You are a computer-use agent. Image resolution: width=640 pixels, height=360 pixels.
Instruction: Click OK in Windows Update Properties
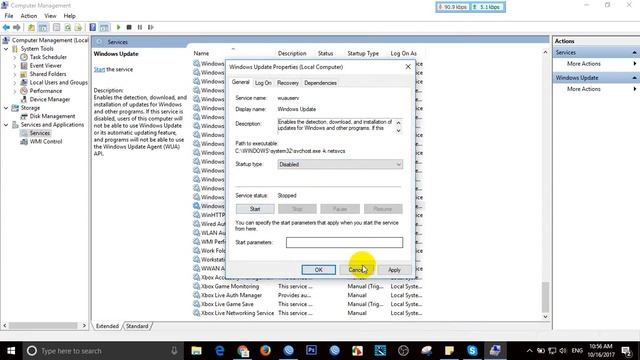point(319,270)
